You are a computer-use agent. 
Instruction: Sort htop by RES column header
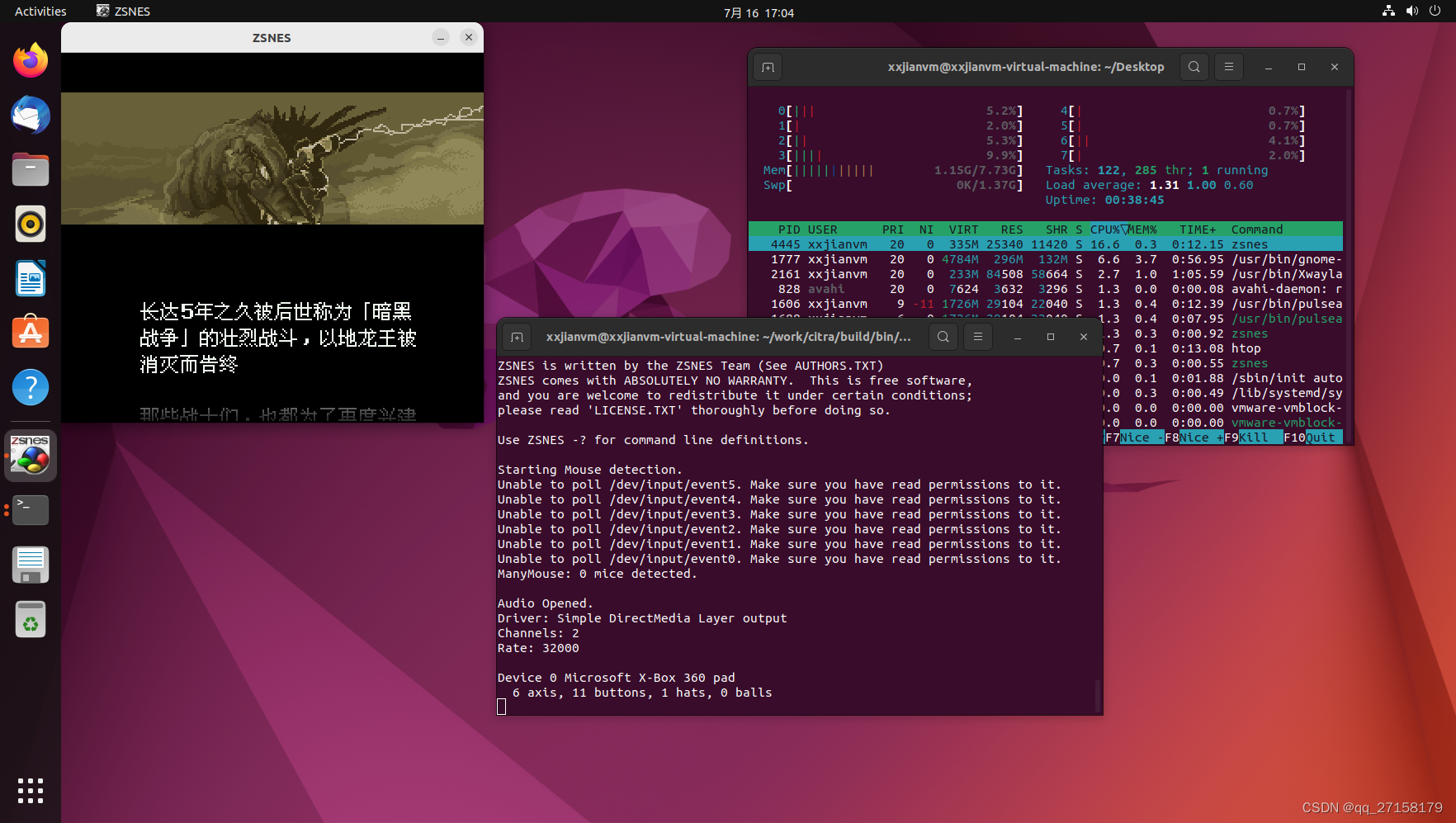tap(1011, 229)
